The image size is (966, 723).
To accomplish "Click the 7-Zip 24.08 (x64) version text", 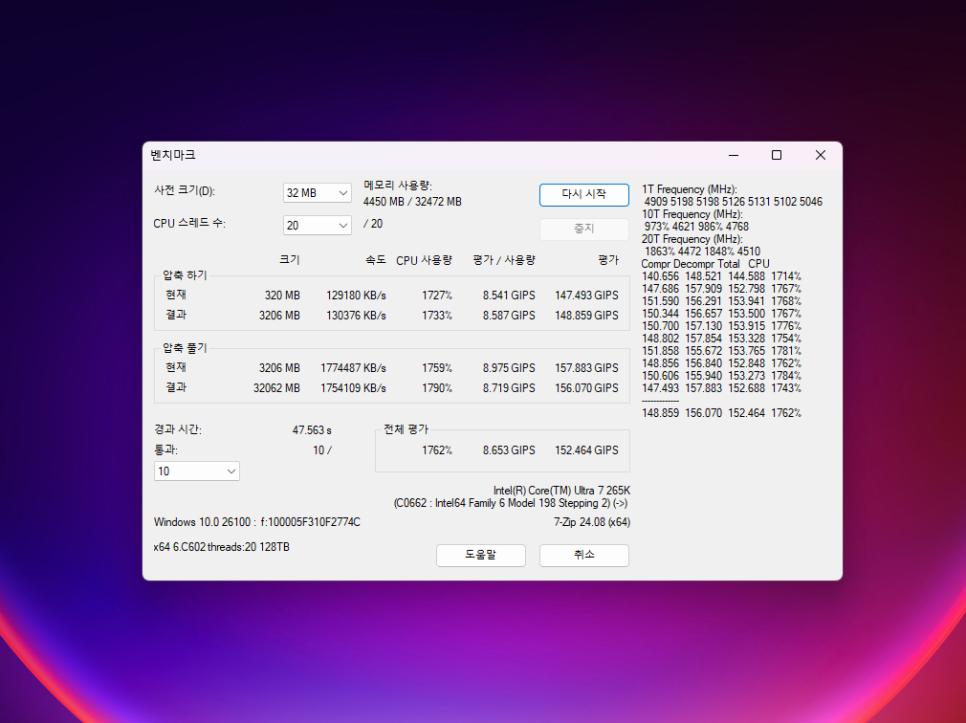I will tap(591, 522).
